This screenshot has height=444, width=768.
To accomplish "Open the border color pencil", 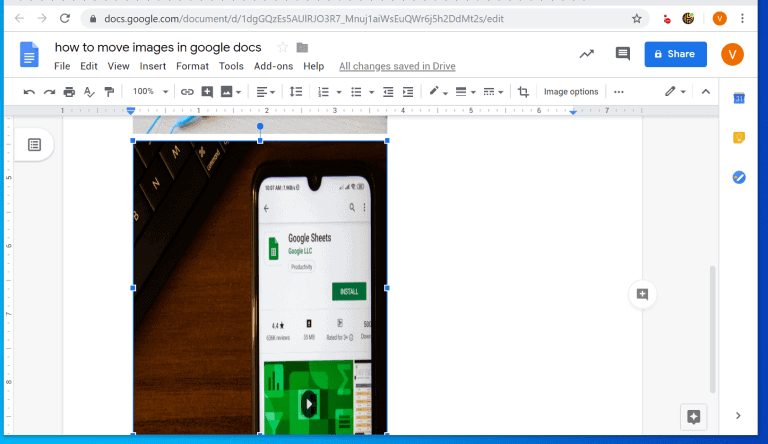I will (x=434, y=91).
